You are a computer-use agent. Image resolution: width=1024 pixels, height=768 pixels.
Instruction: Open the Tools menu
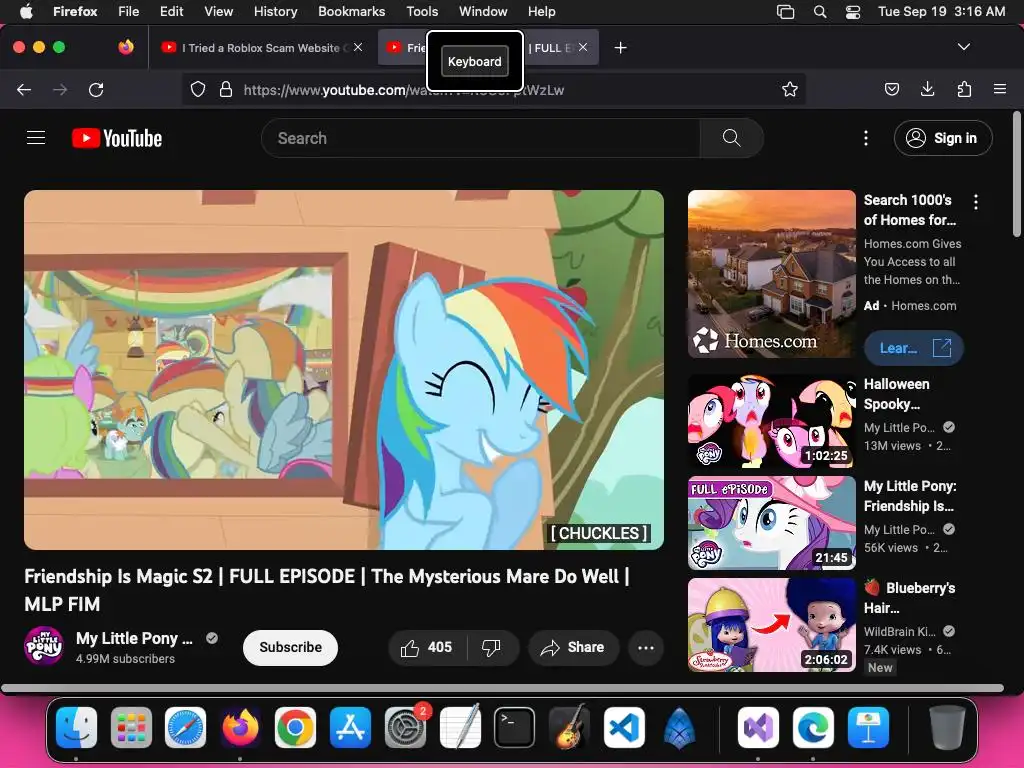tap(422, 11)
